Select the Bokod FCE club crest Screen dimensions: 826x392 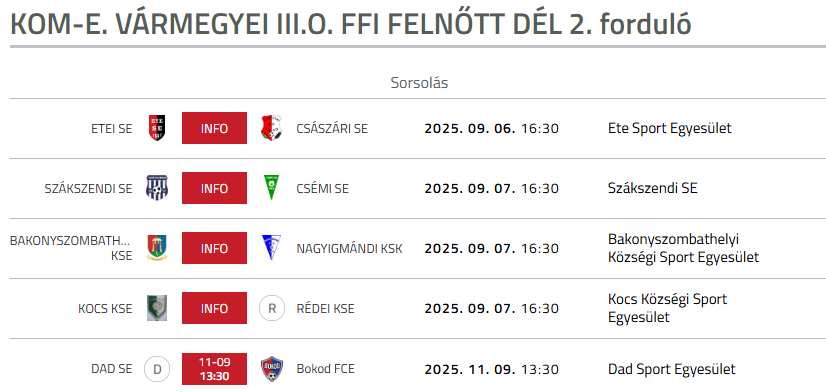(272, 369)
